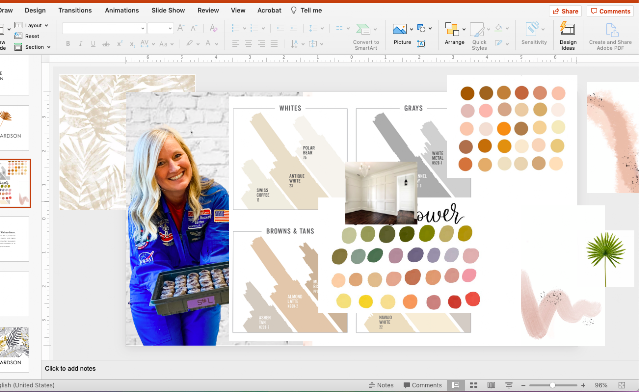
Task: Start Slide Show from status bar
Action: pos(509,385)
